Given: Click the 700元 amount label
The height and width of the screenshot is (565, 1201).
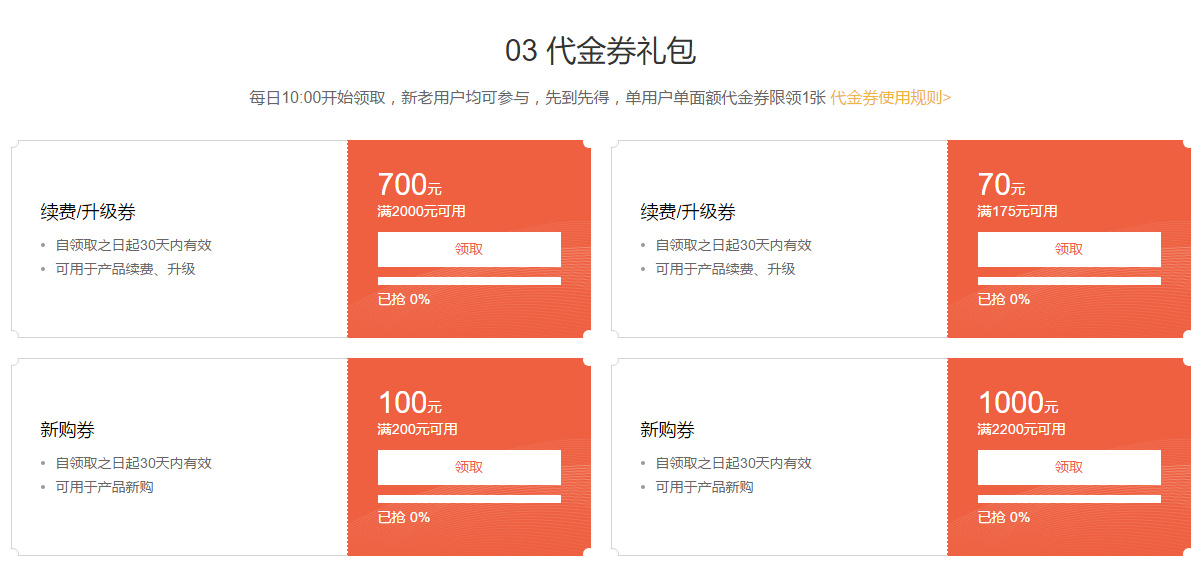Looking at the screenshot, I should click(409, 185).
